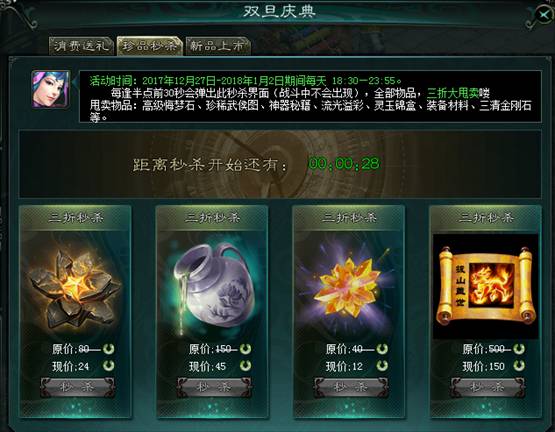The width and height of the screenshot is (555, 432).
Task: Click jade currency icon beside 原价:500
Action: coord(519,349)
